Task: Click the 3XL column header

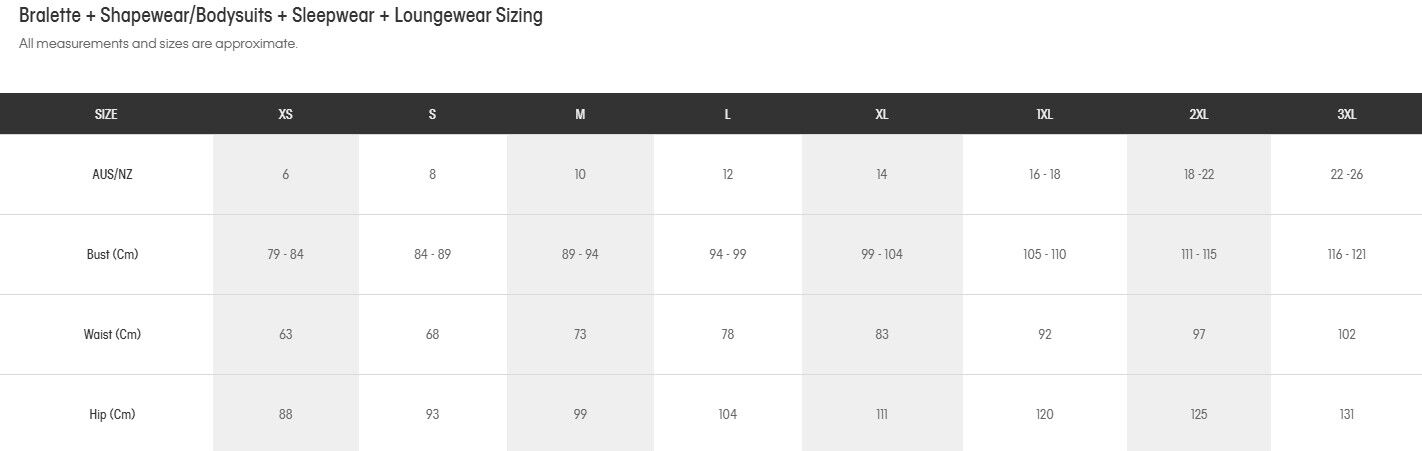Action: [x=1346, y=114]
